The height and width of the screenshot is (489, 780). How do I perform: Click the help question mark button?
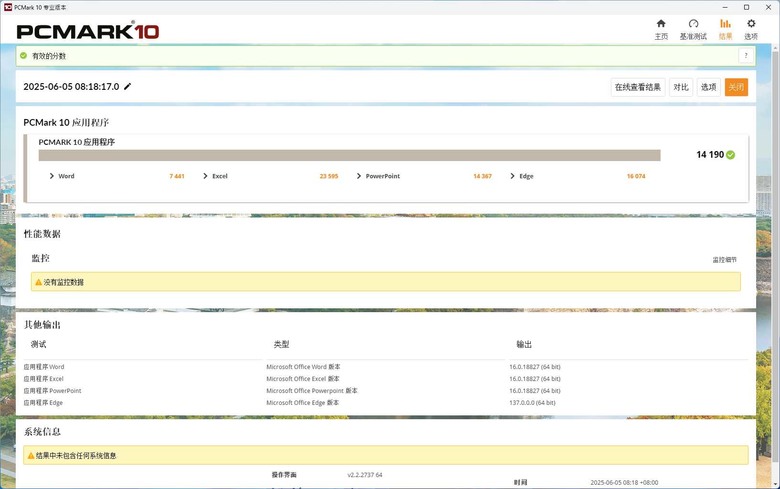coord(746,56)
